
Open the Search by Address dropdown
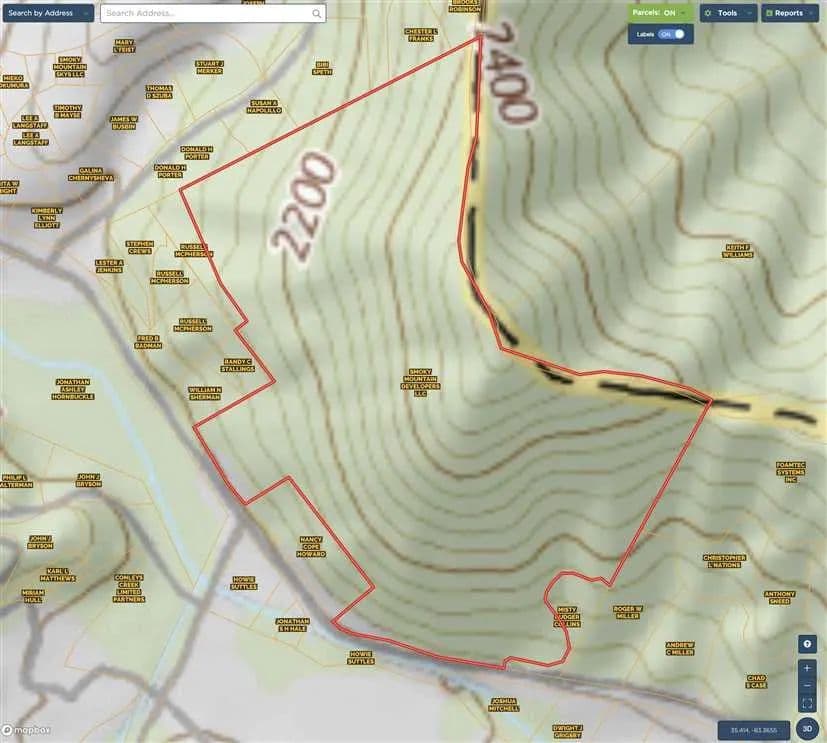[x=47, y=13]
